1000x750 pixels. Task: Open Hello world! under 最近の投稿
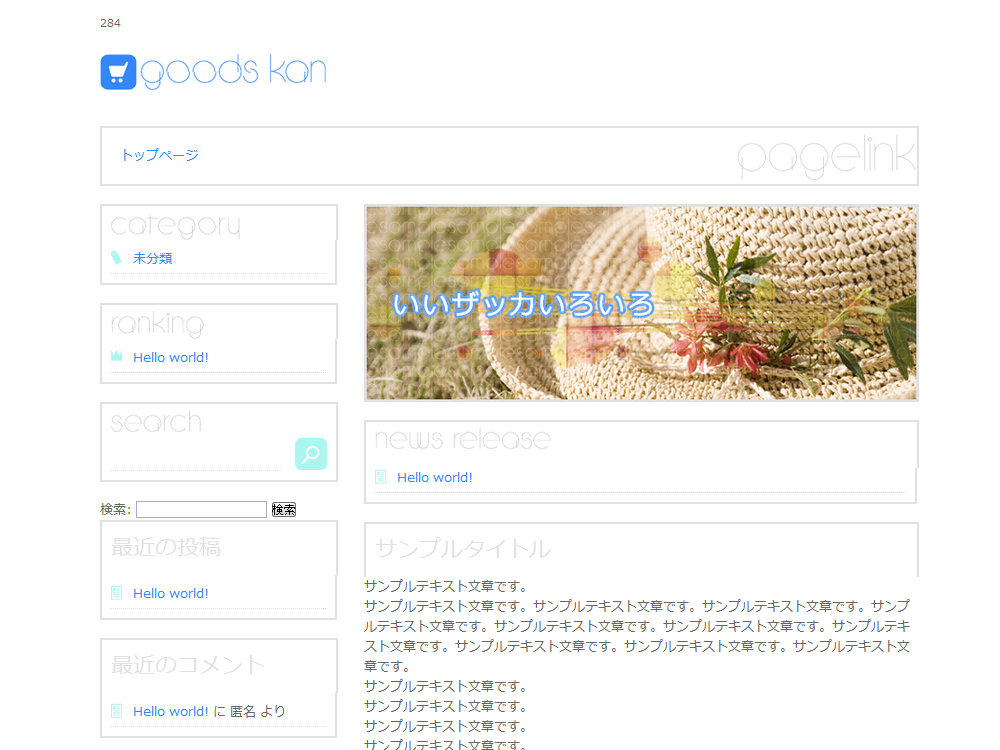coord(170,593)
